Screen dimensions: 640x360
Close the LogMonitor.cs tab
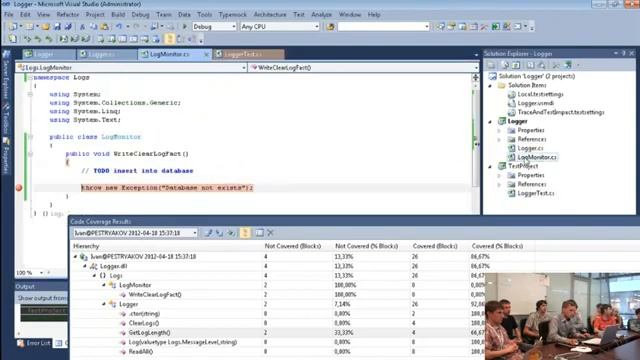point(206,54)
